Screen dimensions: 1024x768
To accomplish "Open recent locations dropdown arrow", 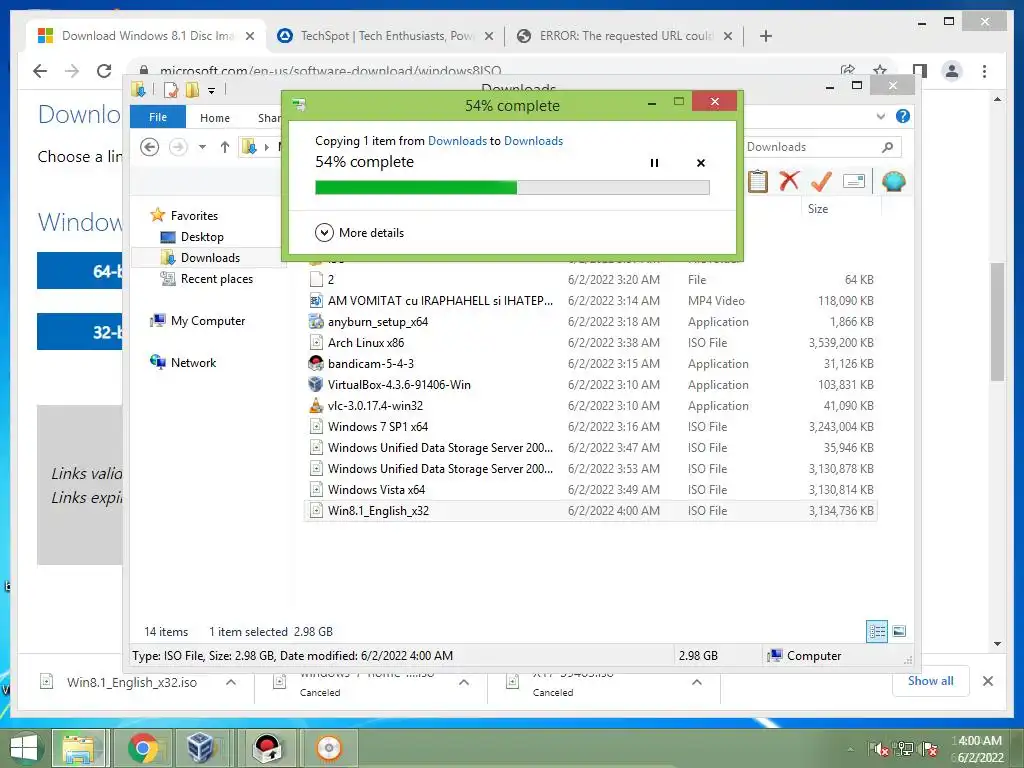I will 202,147.
